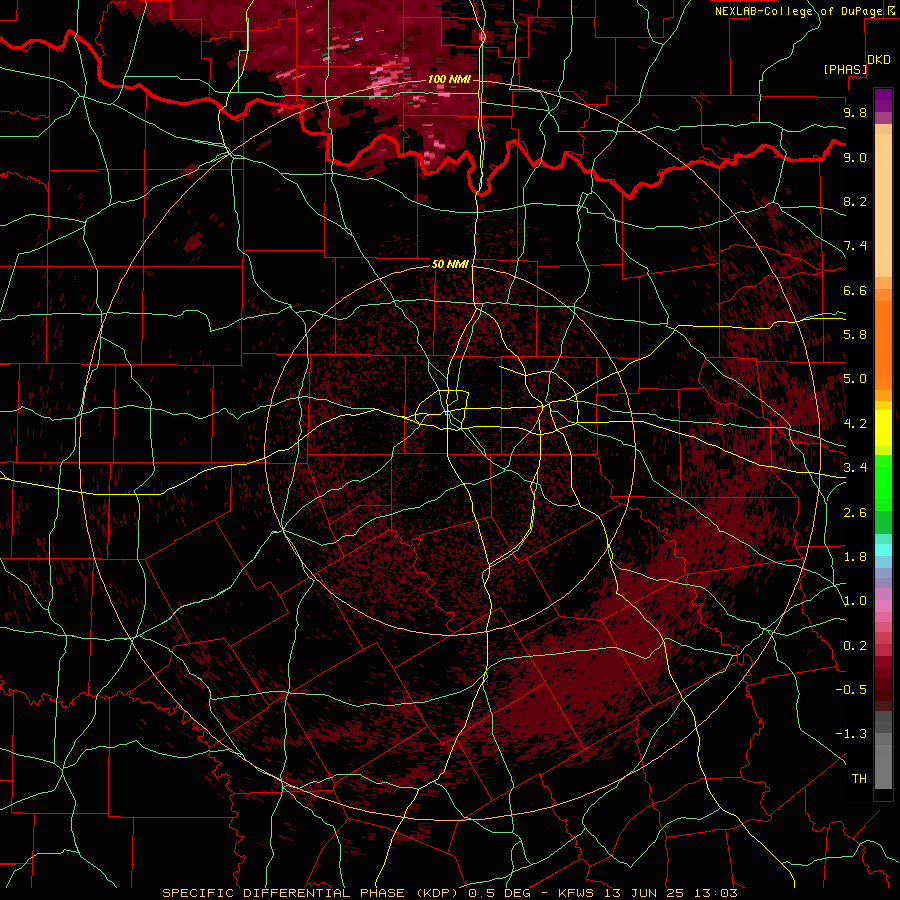Pick the cyan band on color bar
The image size is (900, 900).
click(x=883, y=550)
